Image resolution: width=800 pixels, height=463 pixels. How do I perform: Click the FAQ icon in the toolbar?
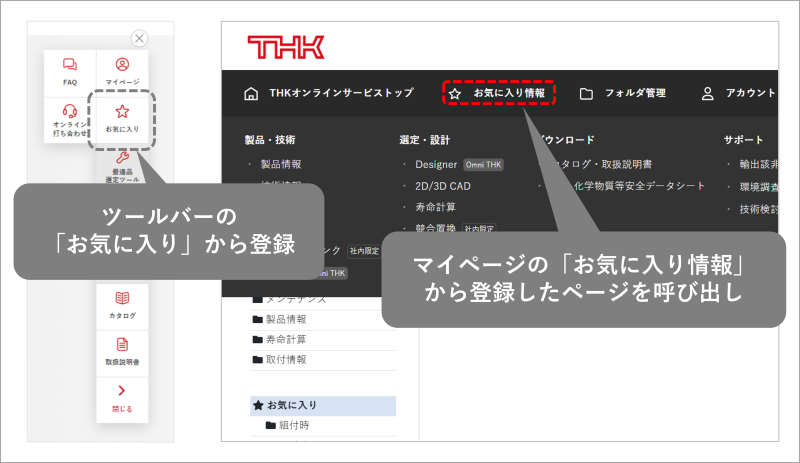[70, 71]
